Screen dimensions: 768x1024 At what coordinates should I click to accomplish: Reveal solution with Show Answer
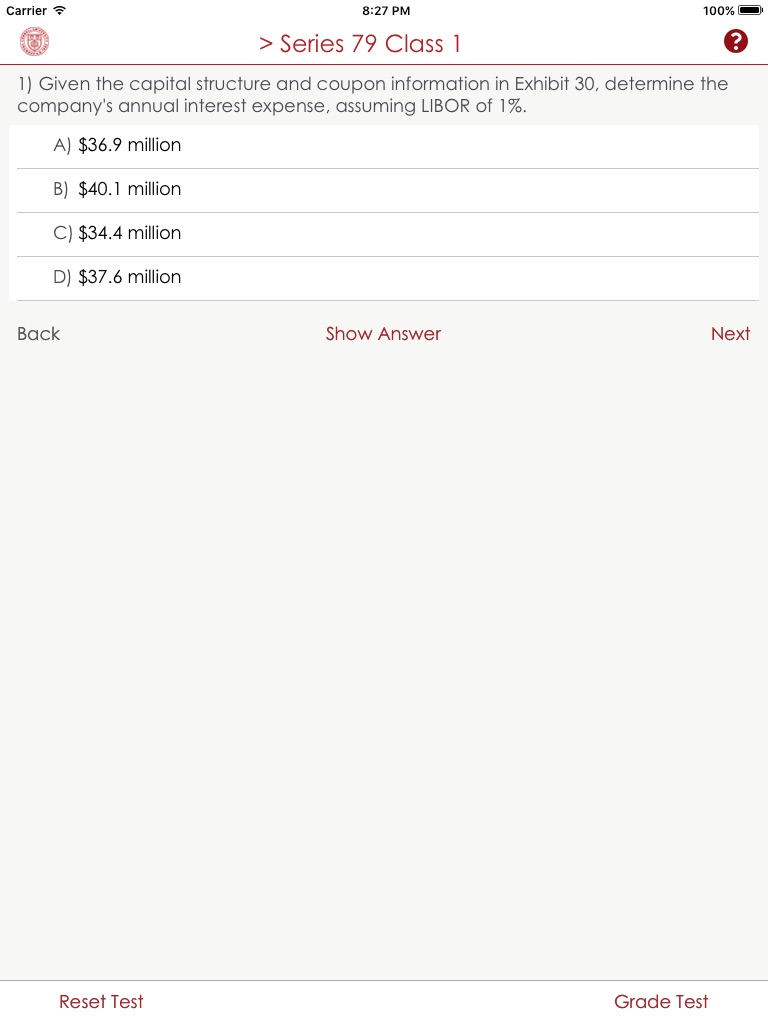click(383, 334)
